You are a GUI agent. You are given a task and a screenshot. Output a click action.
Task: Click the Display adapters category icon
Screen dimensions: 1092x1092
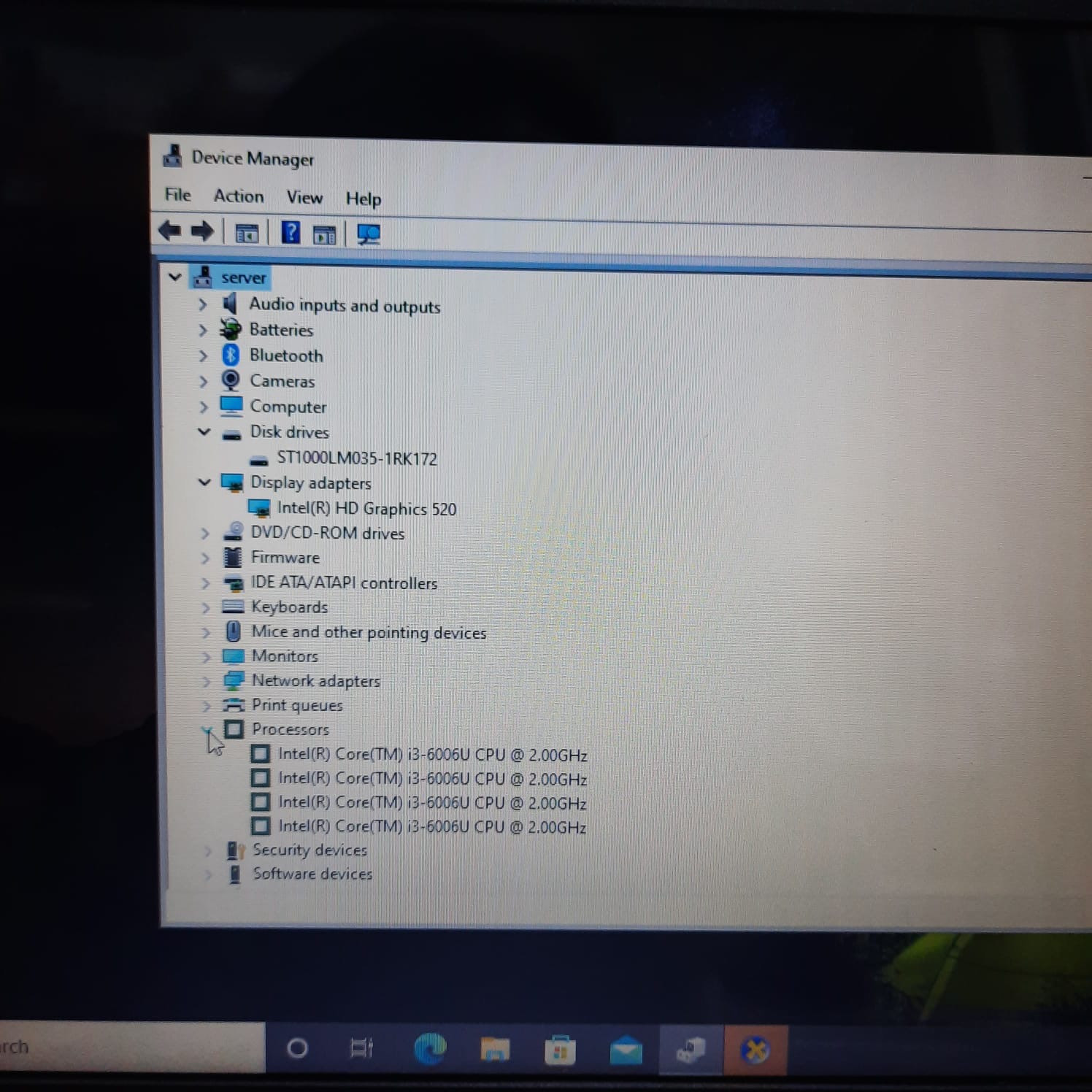tap(232, 482)
